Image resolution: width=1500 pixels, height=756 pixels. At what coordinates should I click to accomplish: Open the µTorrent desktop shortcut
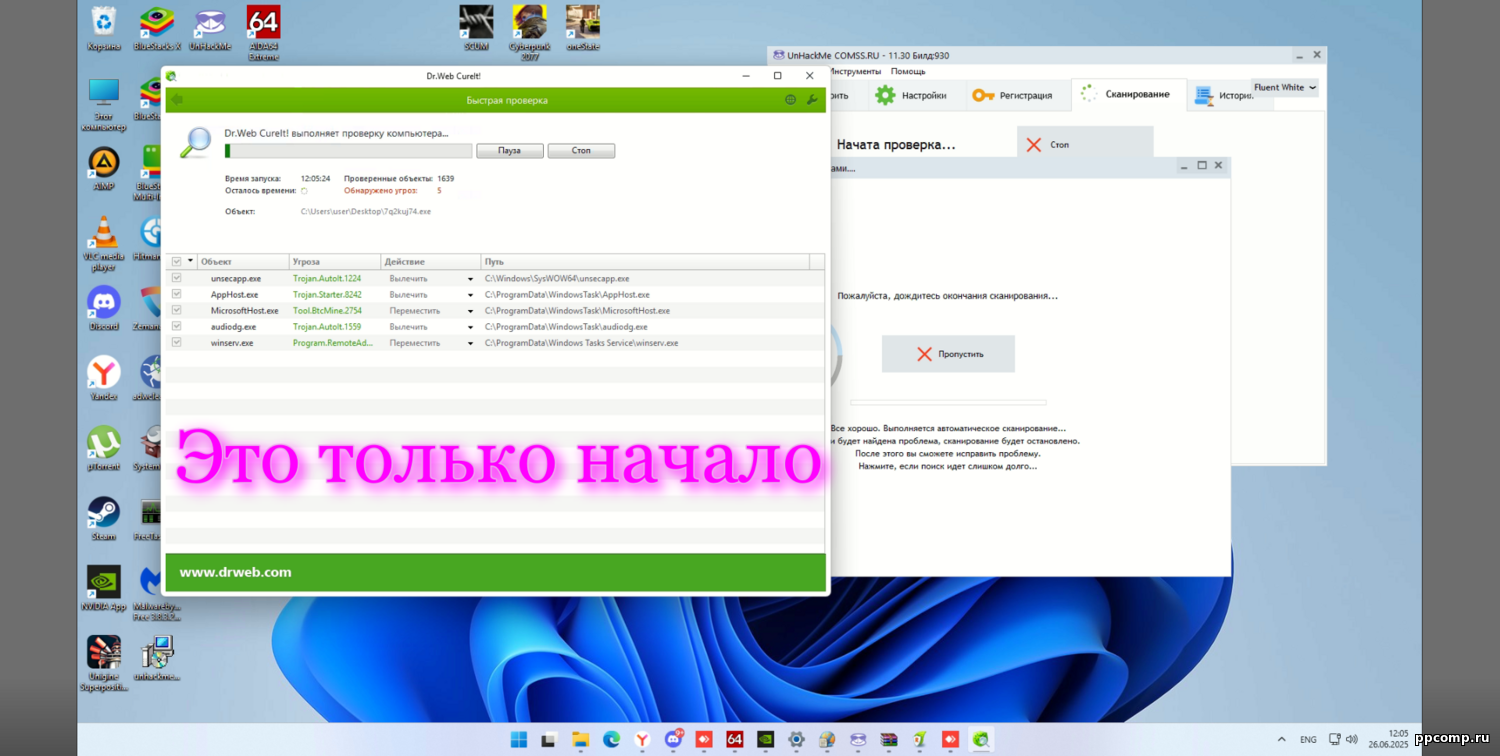(x=103, y=448)
